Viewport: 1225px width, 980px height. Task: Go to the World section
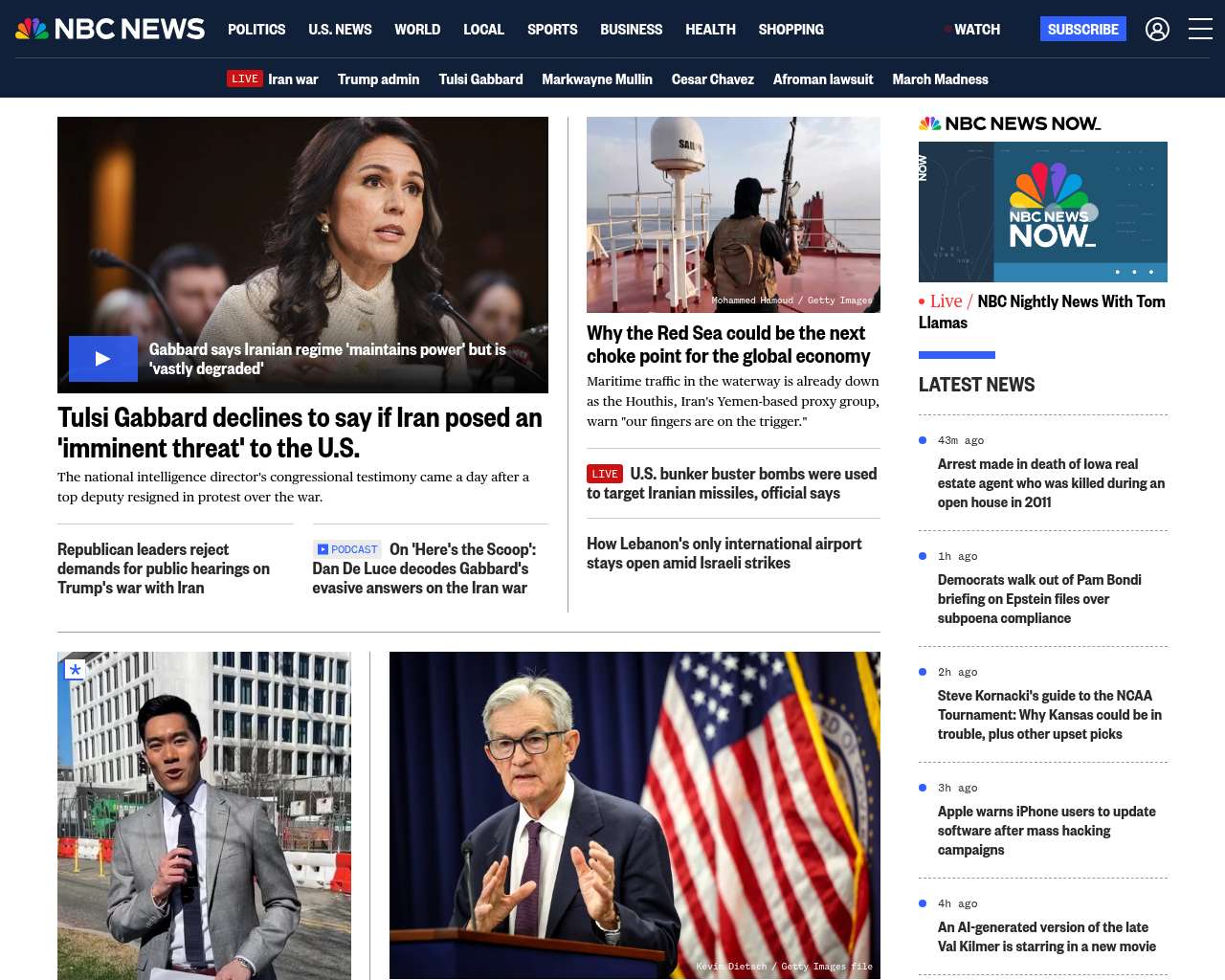[x=417, y=30]
